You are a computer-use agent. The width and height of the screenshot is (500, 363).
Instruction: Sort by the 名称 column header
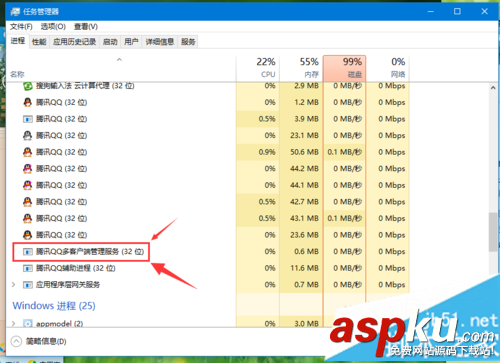(x=121, y=68)
